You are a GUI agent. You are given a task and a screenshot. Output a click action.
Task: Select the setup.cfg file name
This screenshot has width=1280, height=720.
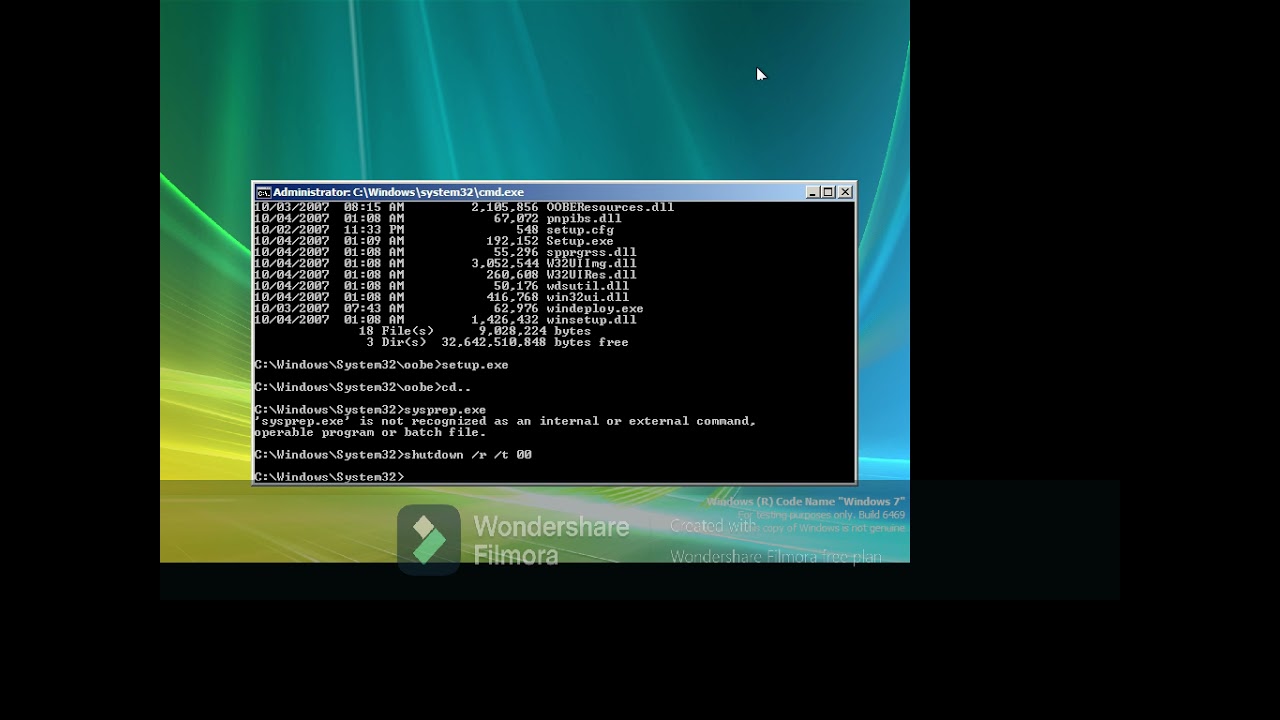pos(580,230)
